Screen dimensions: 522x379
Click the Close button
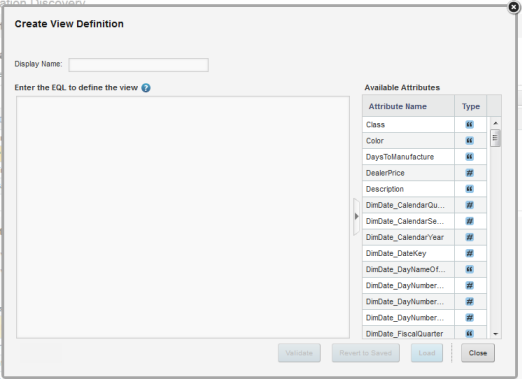click(x=478, y=353)
